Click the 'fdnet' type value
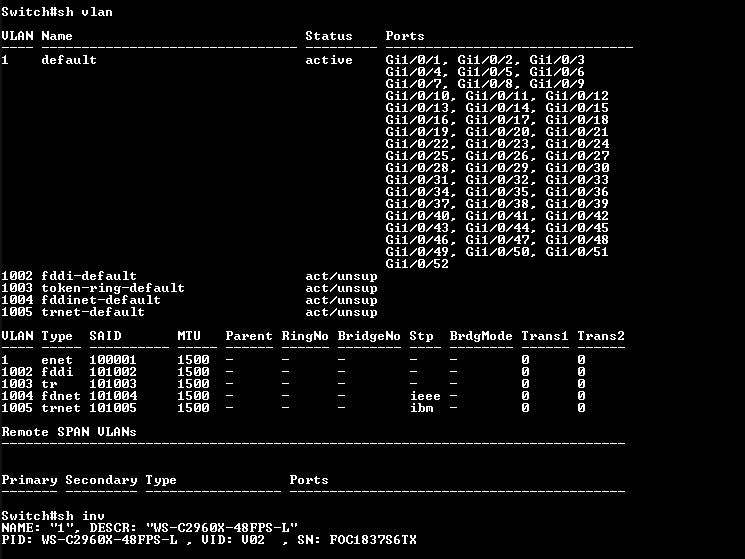The image size is (745, 559). [61, 396]
